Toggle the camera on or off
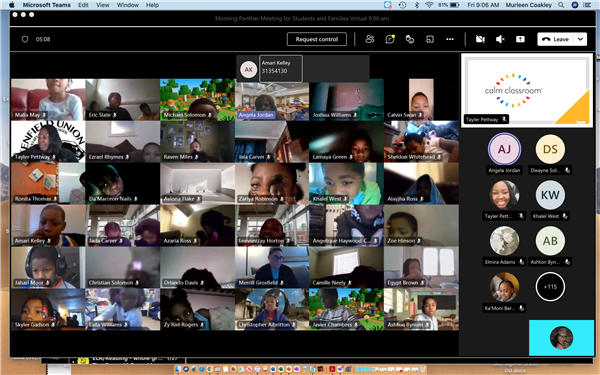The height and width of the screenshot is (375, 600). coord(480,39)
